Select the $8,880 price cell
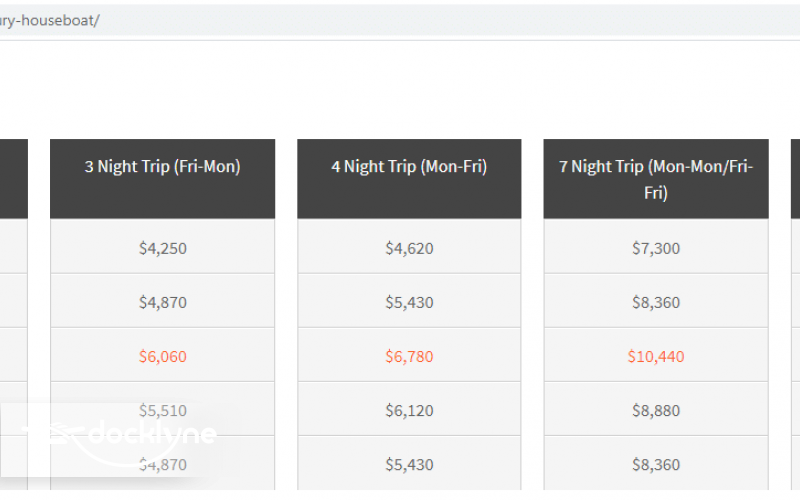This screenshot has width=800, height=500. click(656, 410)
